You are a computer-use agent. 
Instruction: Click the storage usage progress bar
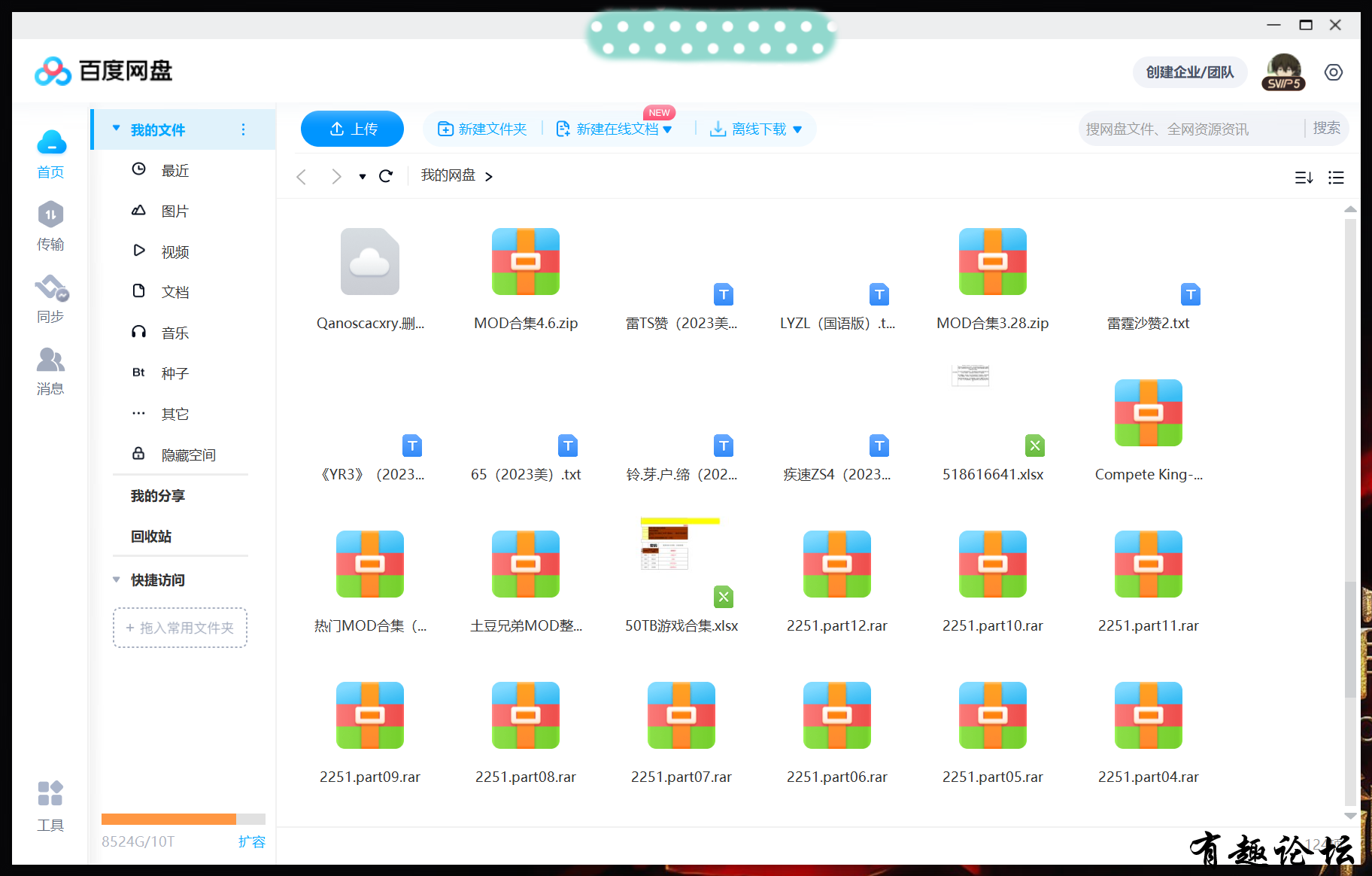[x=184, y=819]
